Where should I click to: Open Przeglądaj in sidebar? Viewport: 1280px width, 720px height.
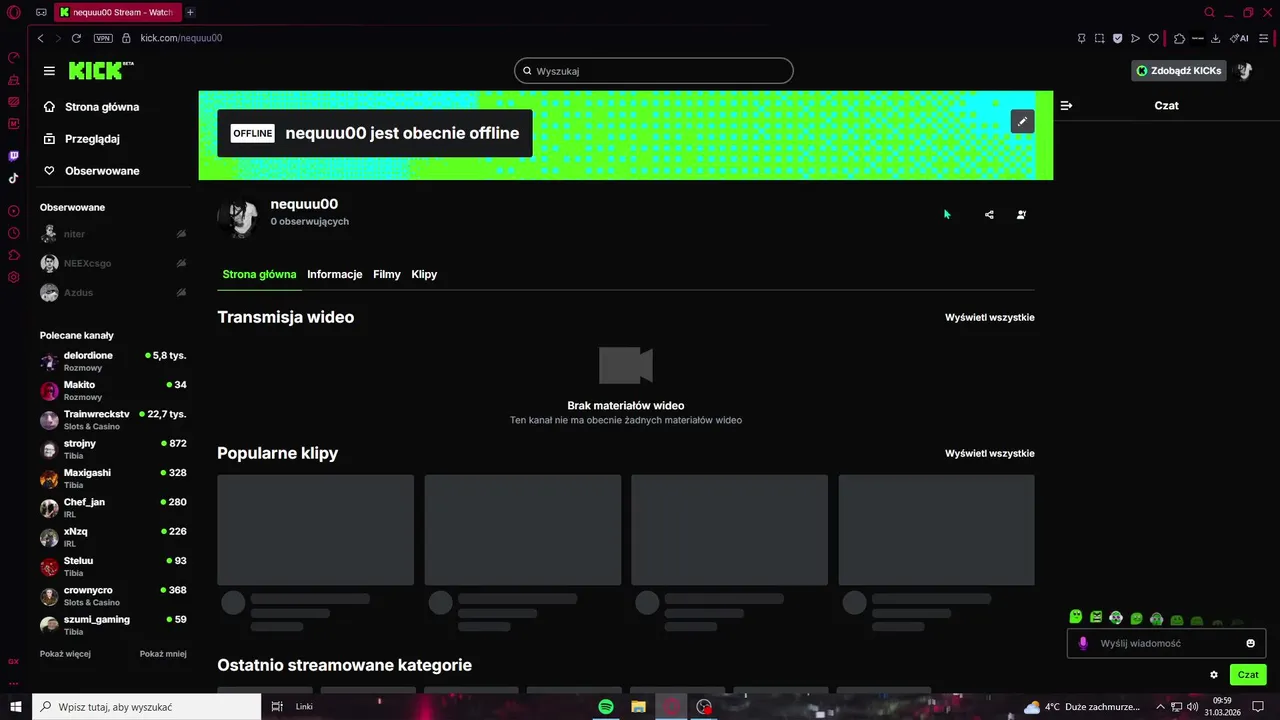tap(113, 139)
